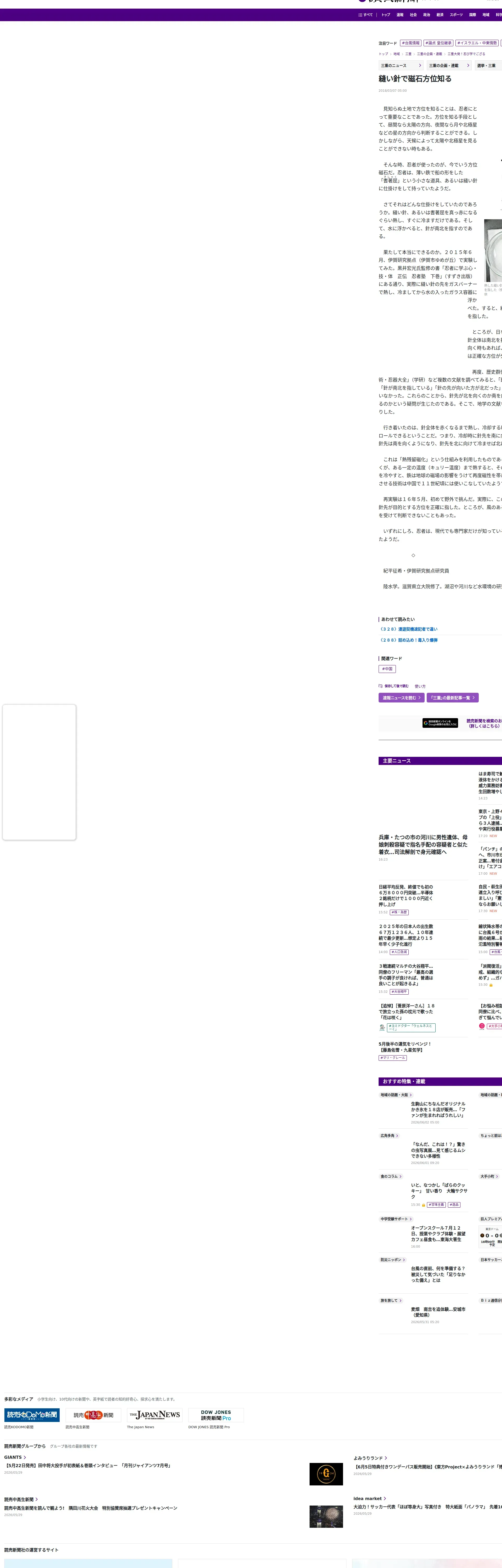
Task: Open the 2025年 日本人の出生数 article
Action: click(x=406, y=935)
